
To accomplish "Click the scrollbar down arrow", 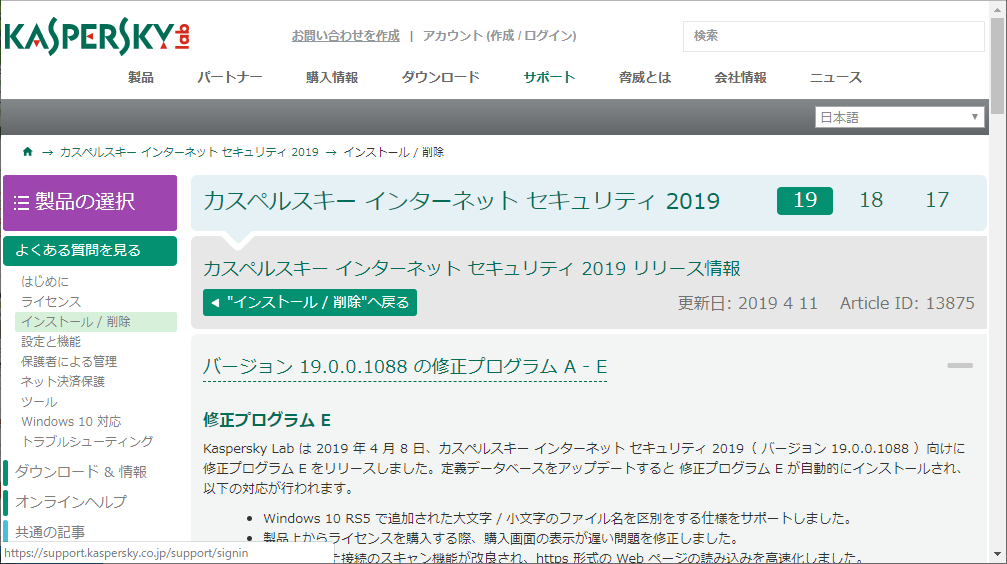I will click(x=997, y=554).
